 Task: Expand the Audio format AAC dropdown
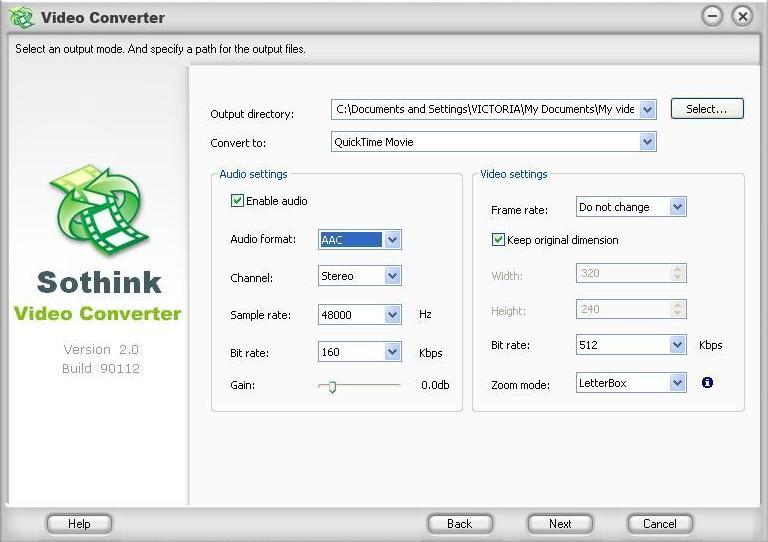392,239
